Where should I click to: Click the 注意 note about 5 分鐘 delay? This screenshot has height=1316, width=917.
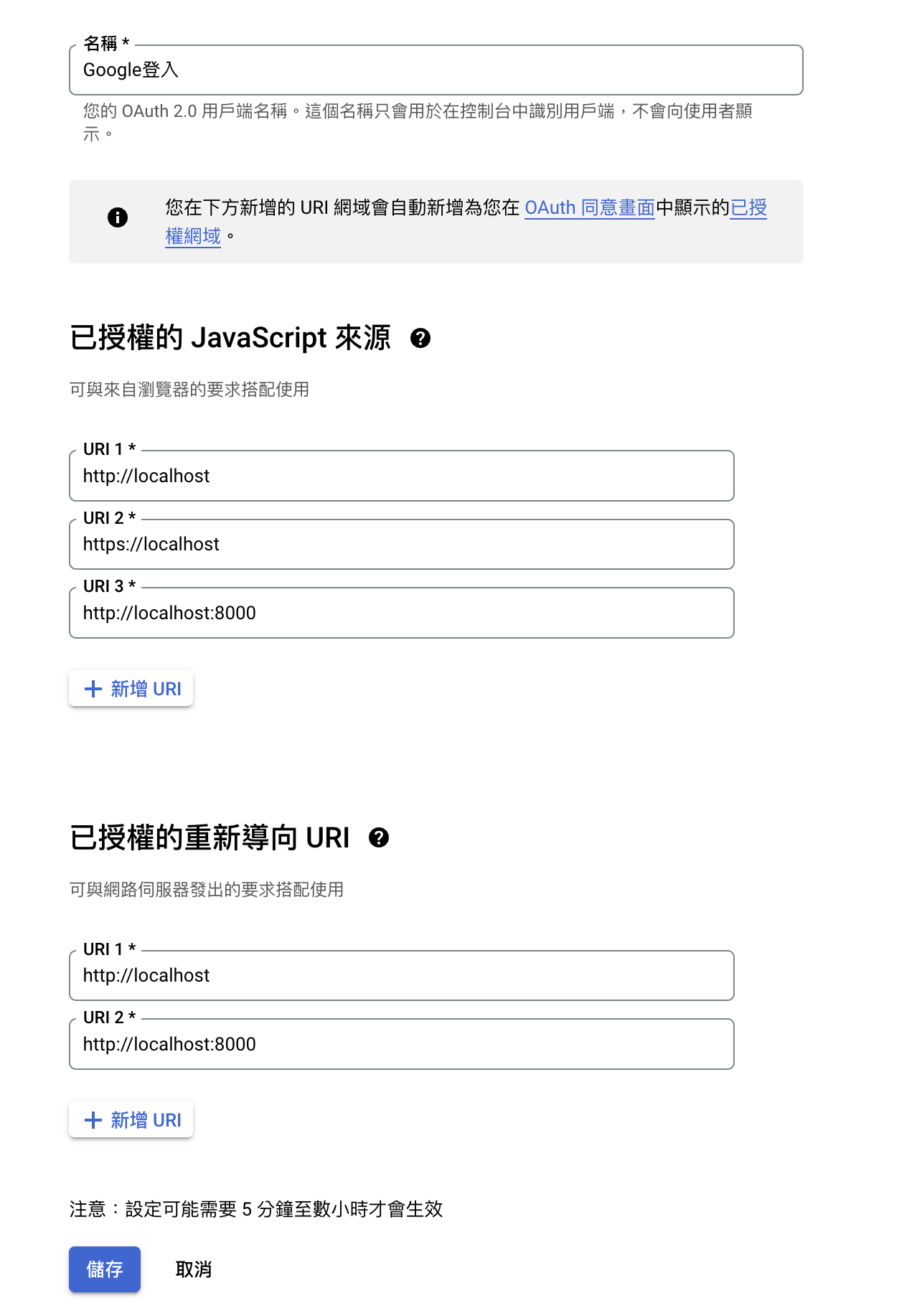(x=256, y=1209)
